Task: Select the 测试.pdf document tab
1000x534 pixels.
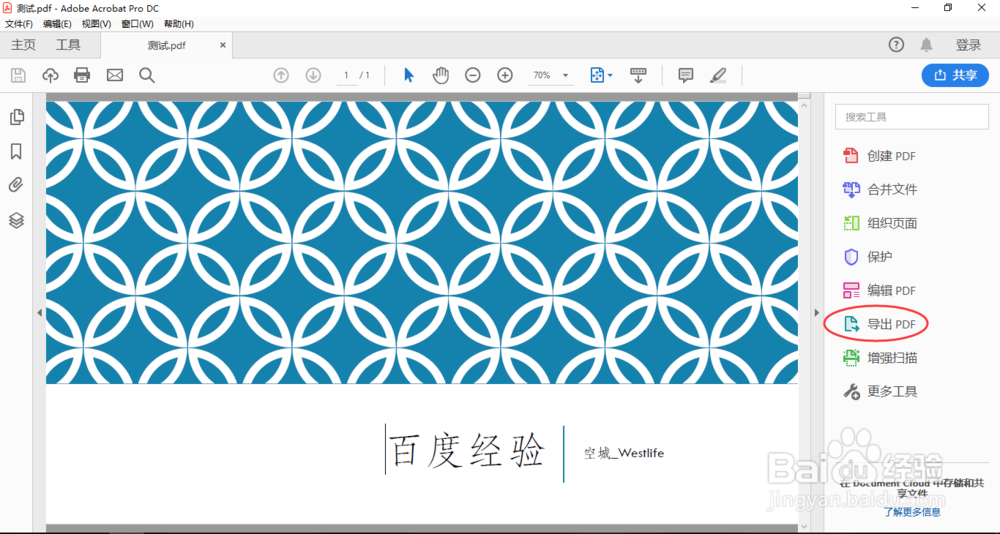Action: point(167,45)
